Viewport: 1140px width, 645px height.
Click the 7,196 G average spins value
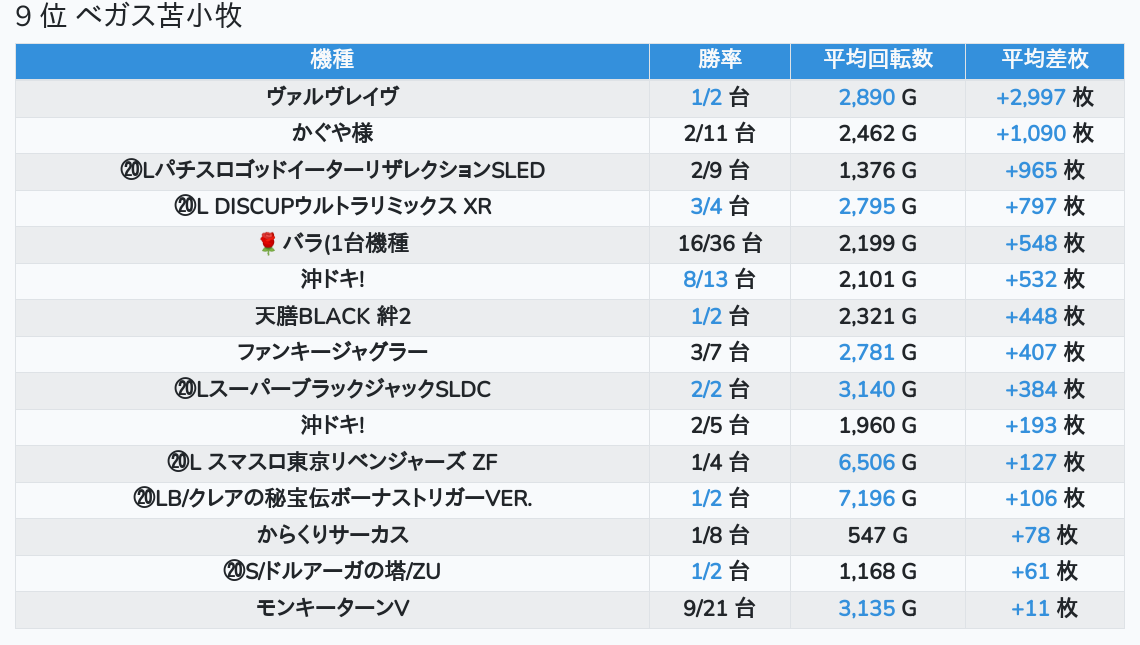click(x=867, y=498)
